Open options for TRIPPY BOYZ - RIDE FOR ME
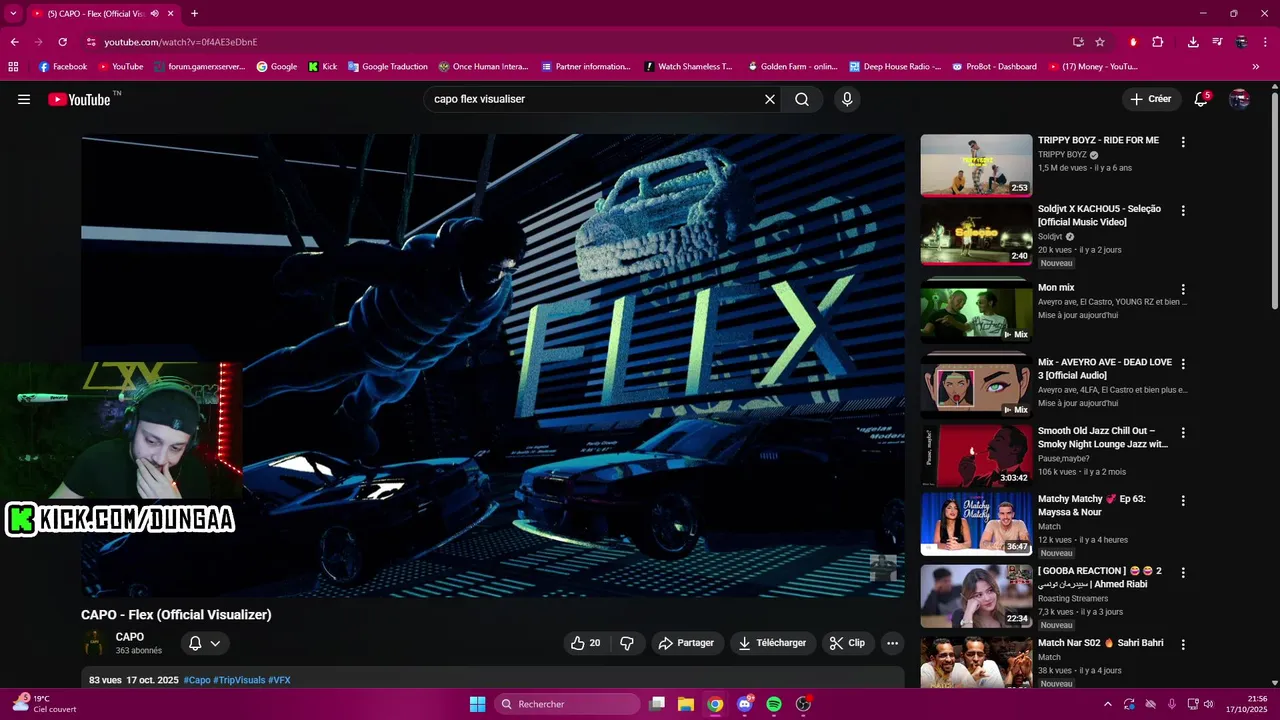The height and width of the screenshot is (720, 1280). [1183, 142]
